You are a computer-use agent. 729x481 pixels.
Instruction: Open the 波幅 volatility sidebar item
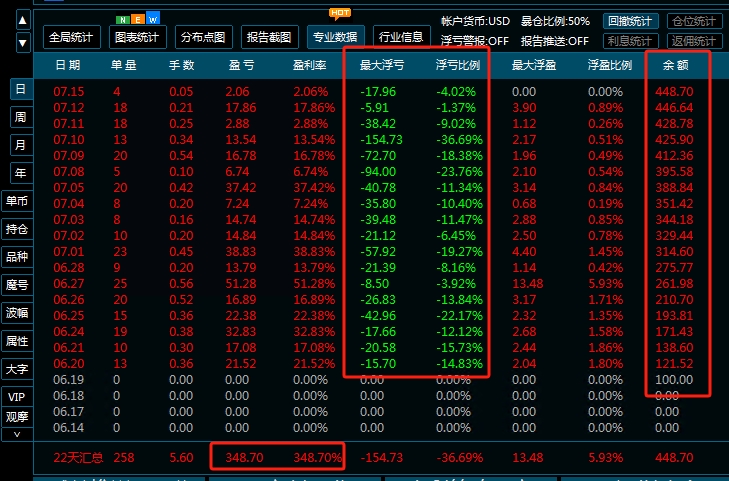tap(17, 313)
